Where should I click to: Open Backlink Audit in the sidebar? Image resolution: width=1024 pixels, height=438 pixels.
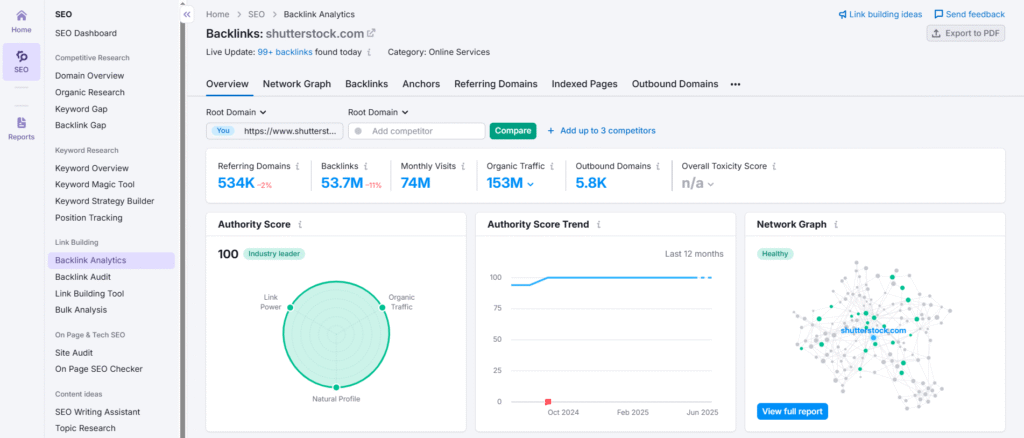click(83, 277)
